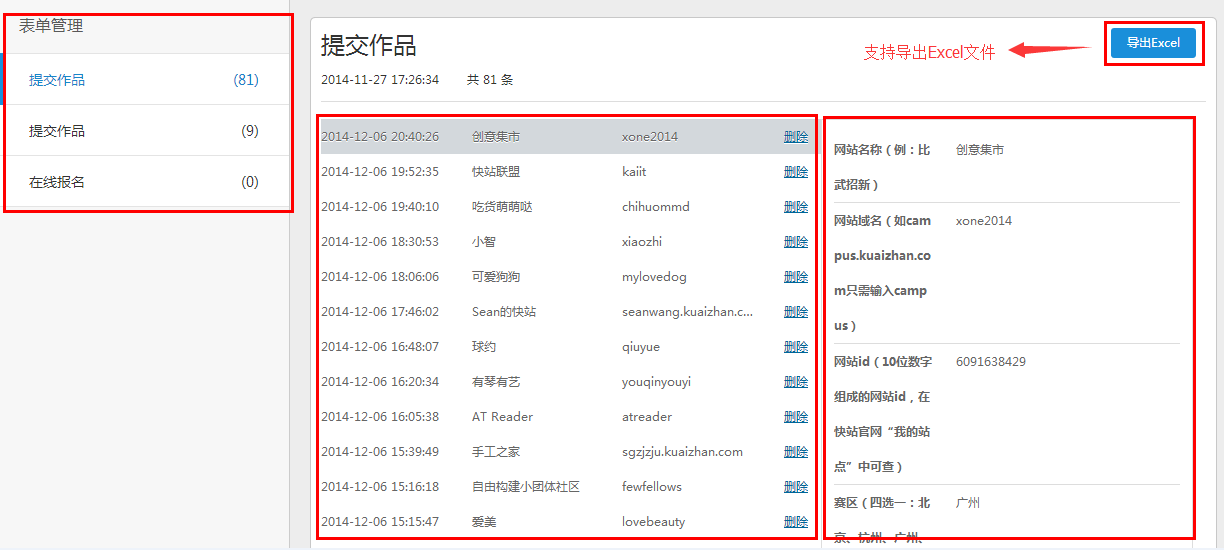The image size is (1224, 550).
Task: Delete the 创意集市 submission
Action: [x=795, y=137]
